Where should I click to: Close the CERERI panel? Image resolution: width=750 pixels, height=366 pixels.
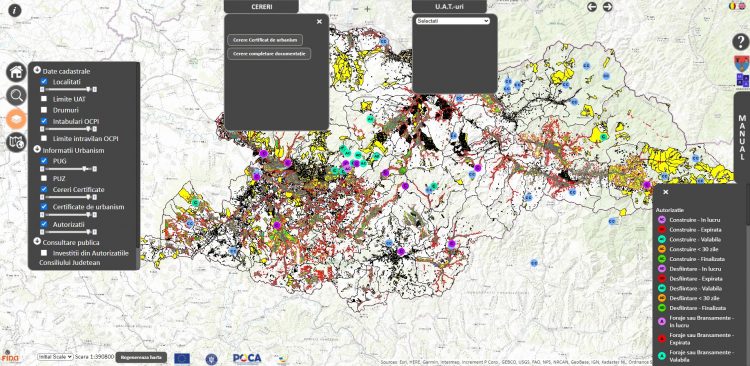coord(320,22)
